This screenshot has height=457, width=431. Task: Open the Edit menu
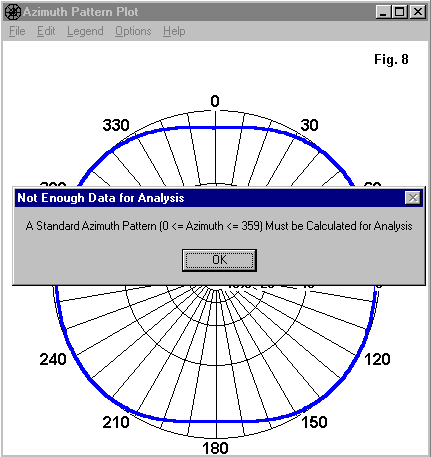click(46, 31)
